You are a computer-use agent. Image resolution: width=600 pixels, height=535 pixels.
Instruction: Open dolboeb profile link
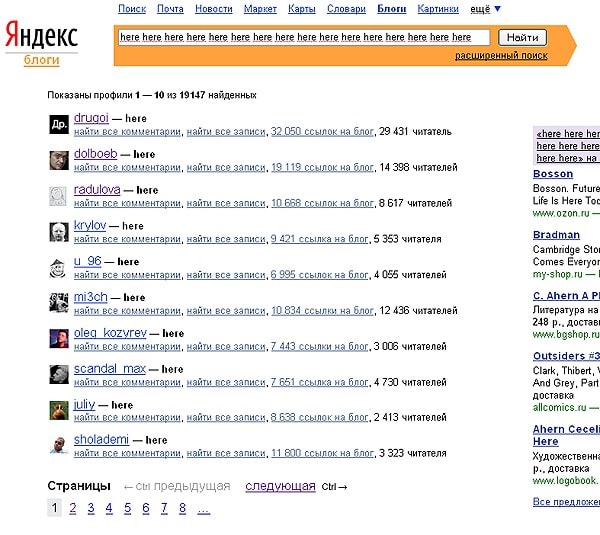pos(95,154)
